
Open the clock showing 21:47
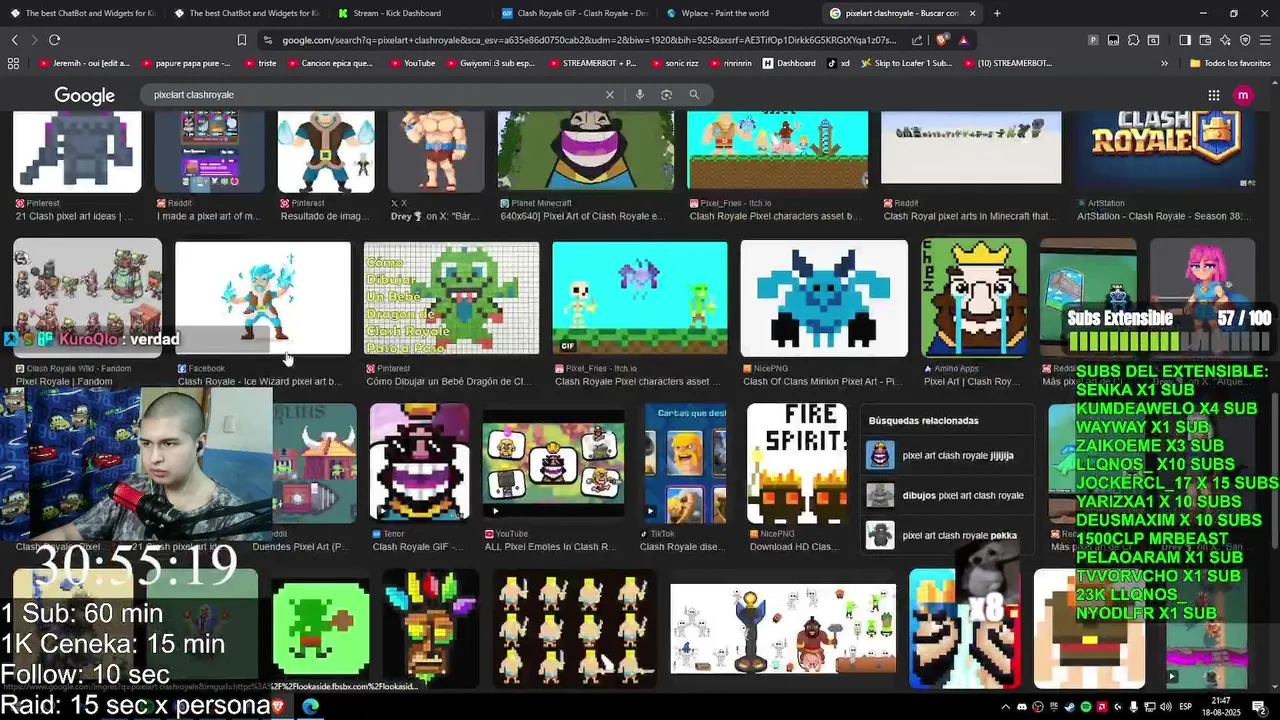(x=1221, y=707)
